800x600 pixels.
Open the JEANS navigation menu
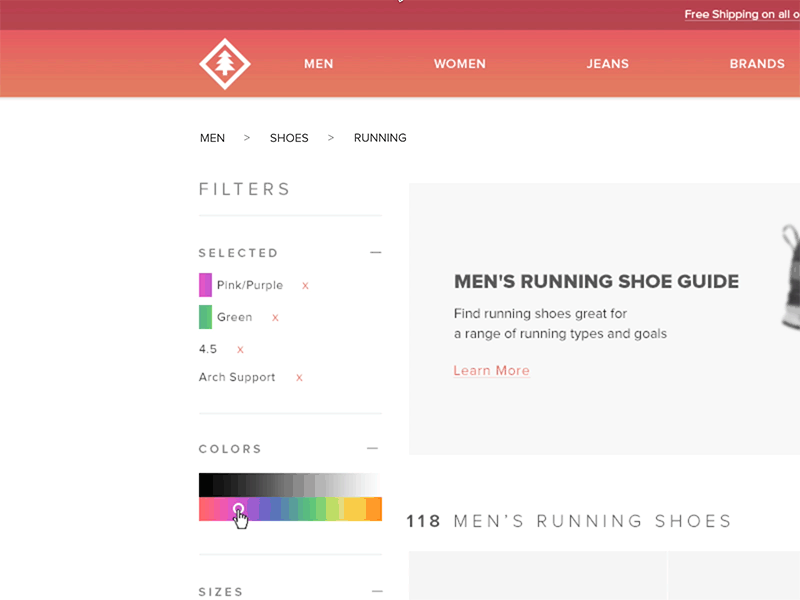click(607, 63)
